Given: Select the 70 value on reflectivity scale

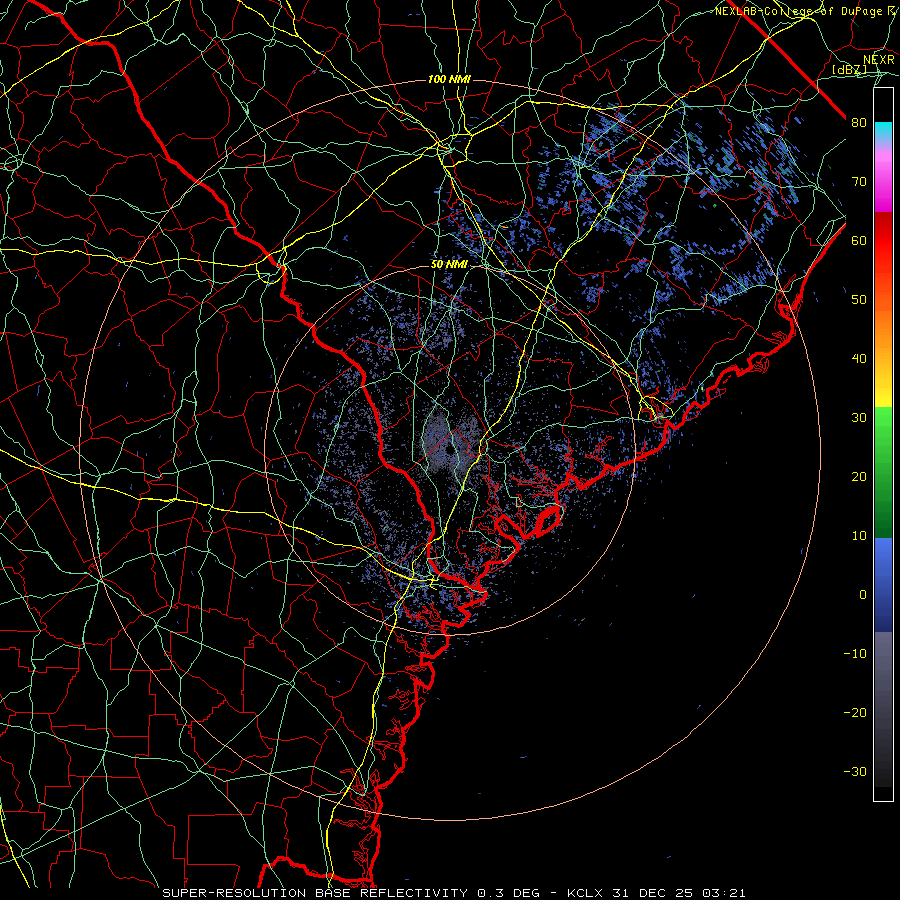Looking at the screenshot, I should [859, 182].
